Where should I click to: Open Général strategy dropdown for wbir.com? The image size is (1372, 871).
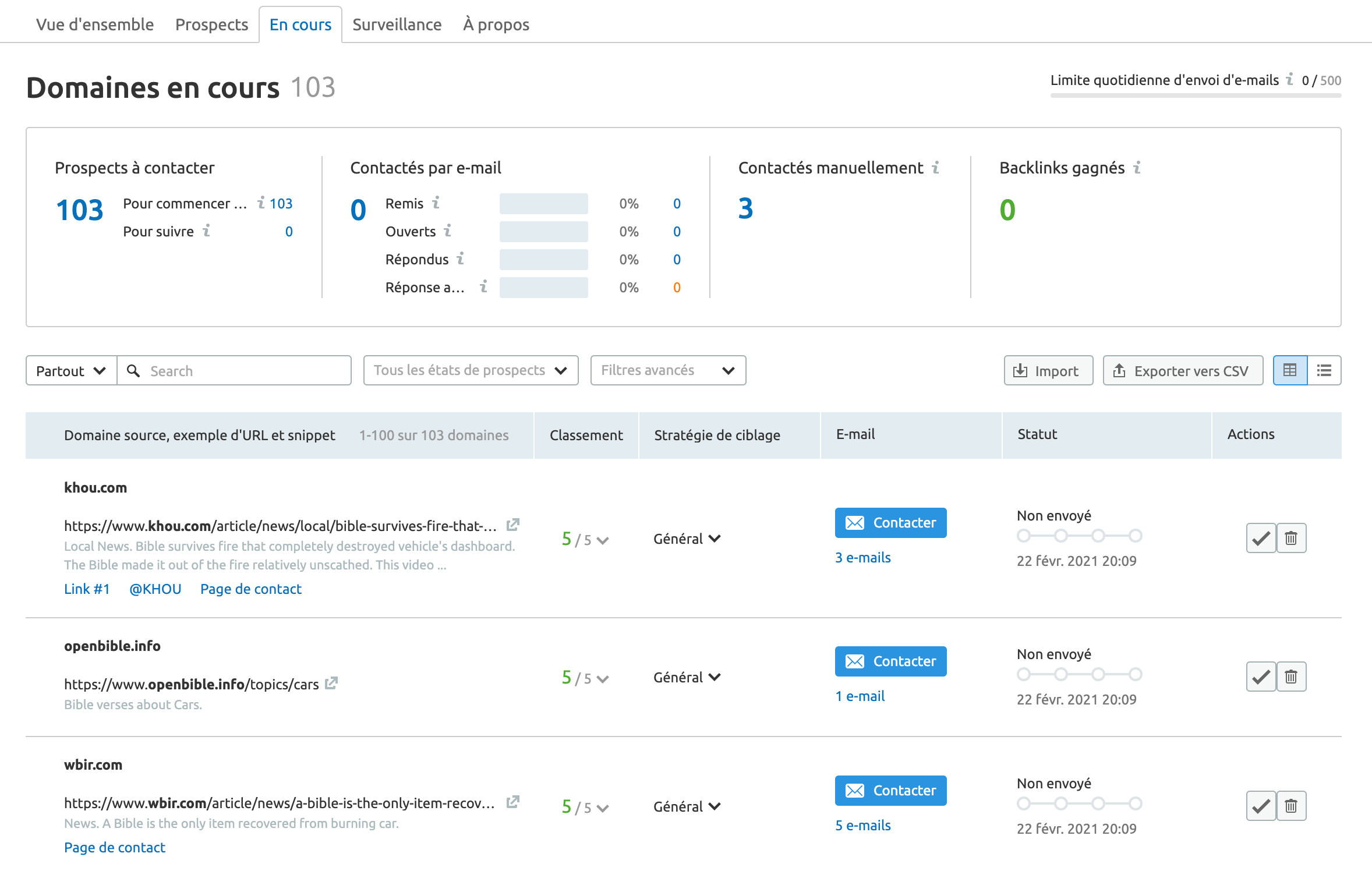coord(687,806)
